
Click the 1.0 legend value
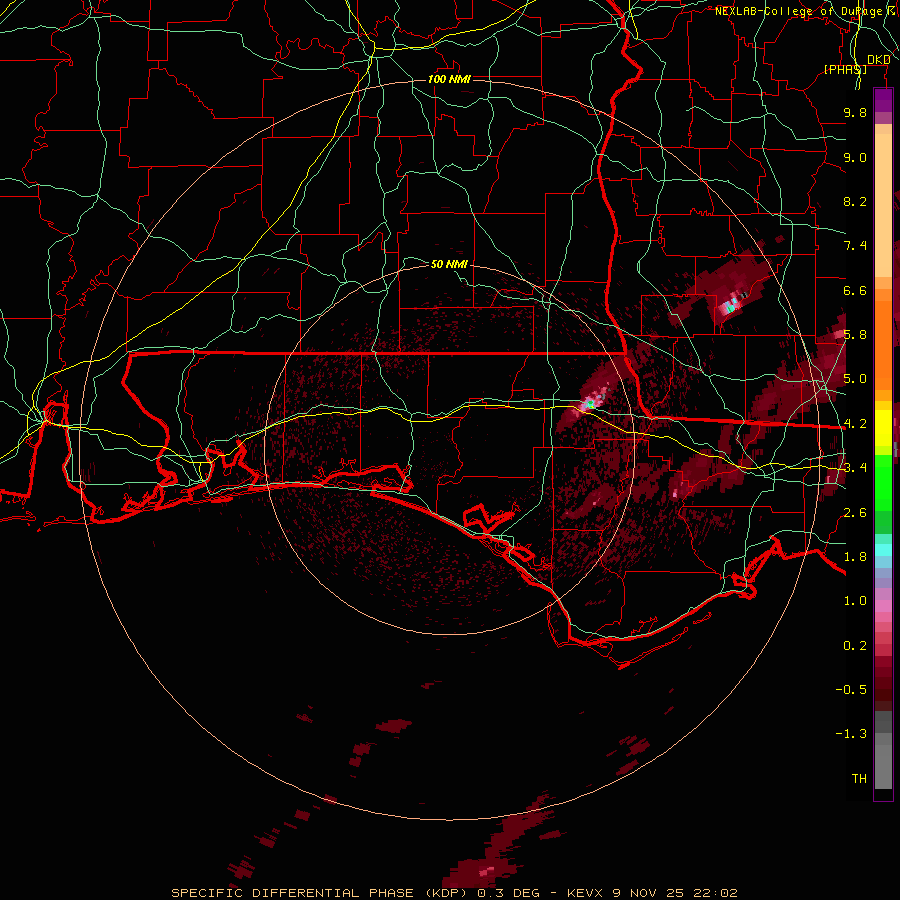(855, 601)
